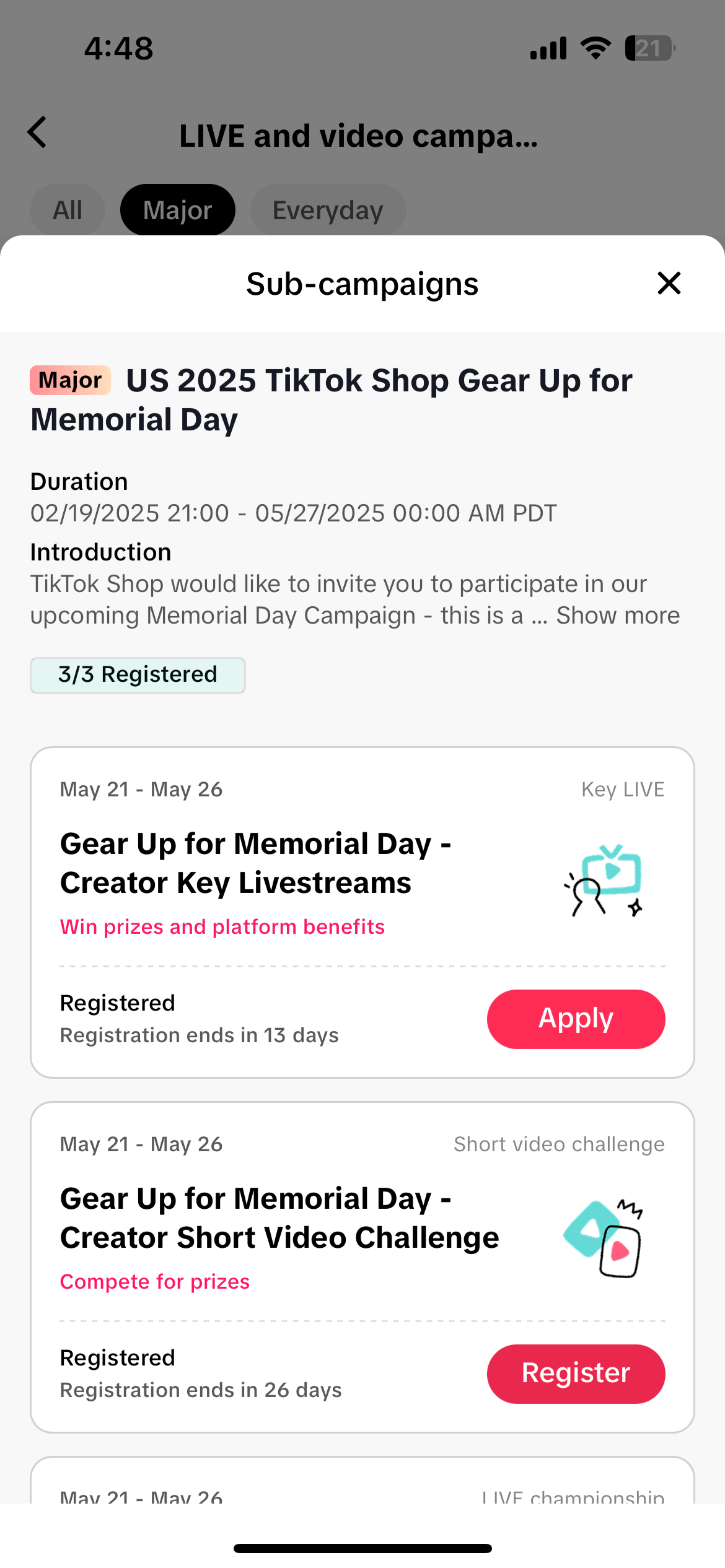The image size is (725, 1568).
Task: Select the Major filter tab
Action: 178,211
